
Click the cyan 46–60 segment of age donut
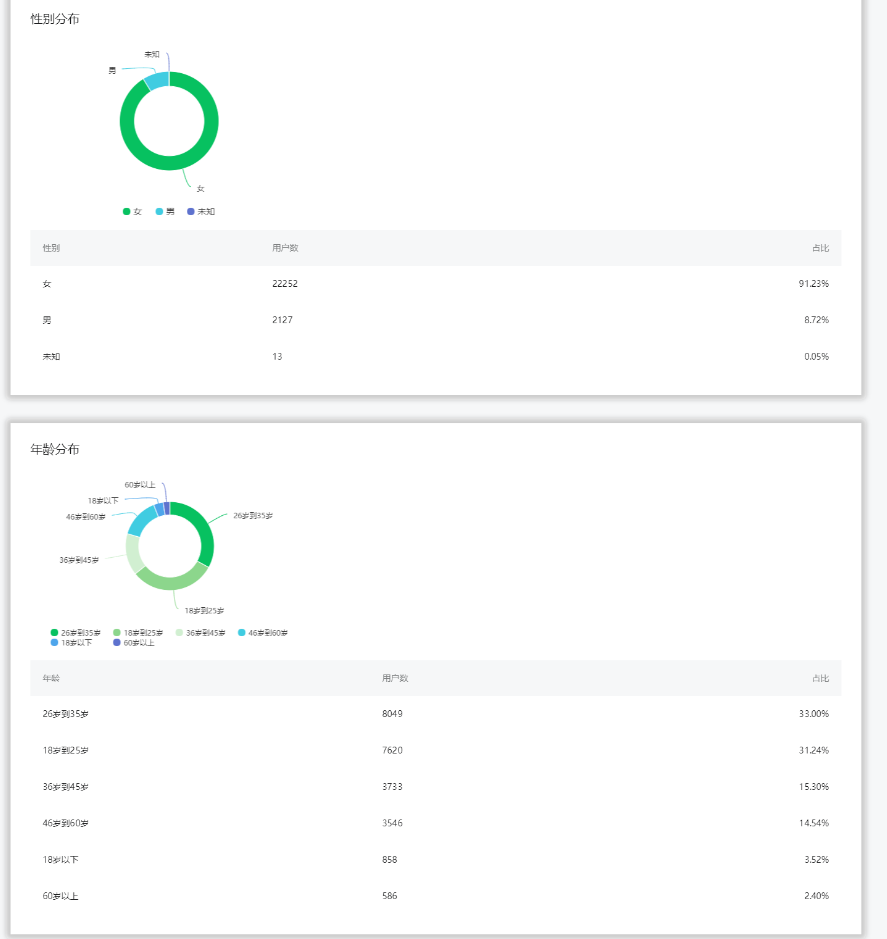pyautogui.click(x=142, y=520)
